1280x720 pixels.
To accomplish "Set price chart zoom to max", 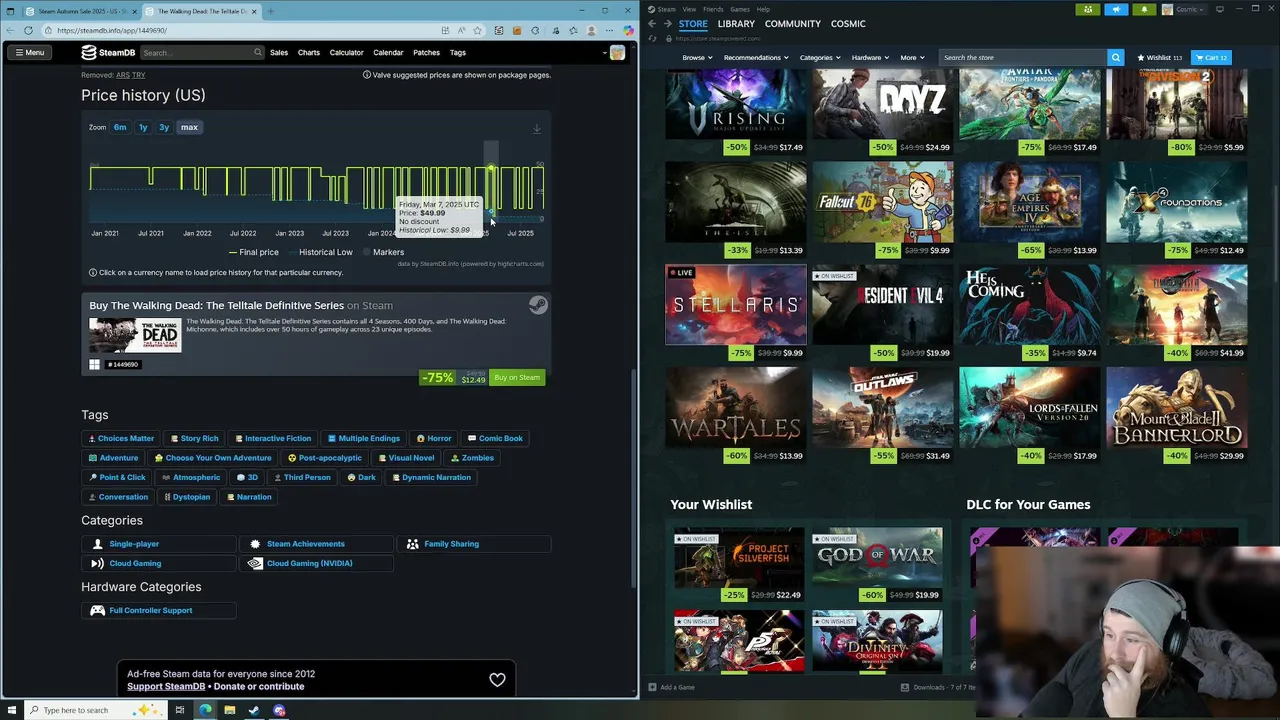I will click(x=189, y=127).
